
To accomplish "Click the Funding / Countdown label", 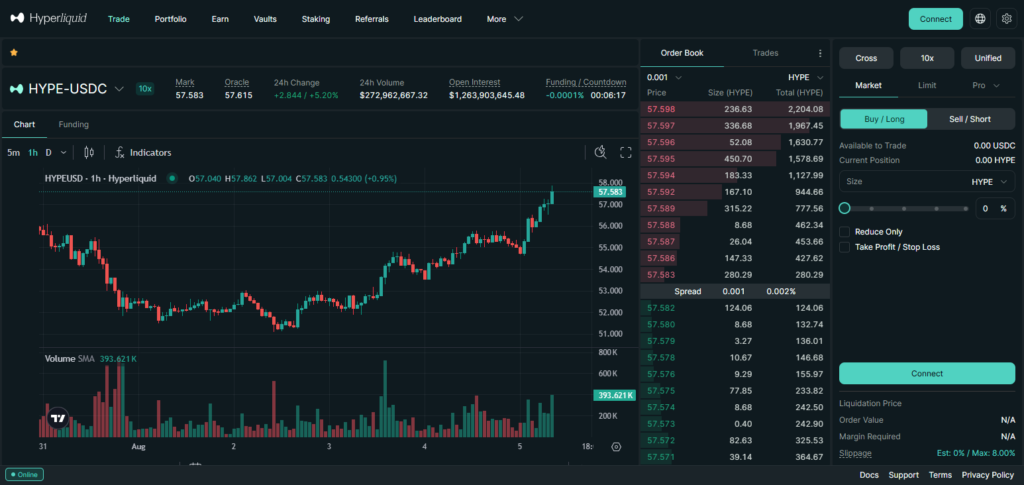I will point(586,82).
